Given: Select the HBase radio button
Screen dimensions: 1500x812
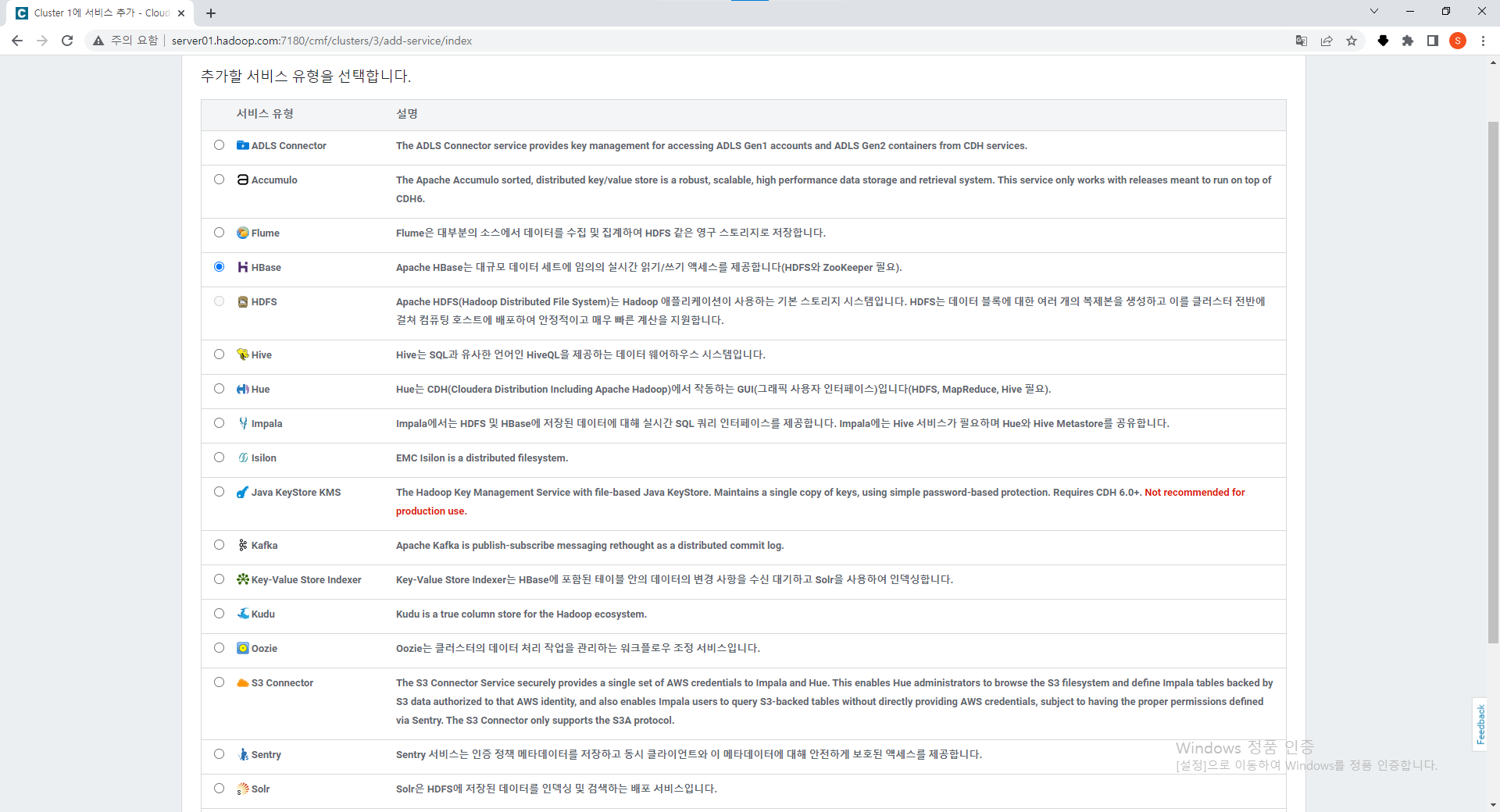Looking at the screenshot, I should pos(219,267).
